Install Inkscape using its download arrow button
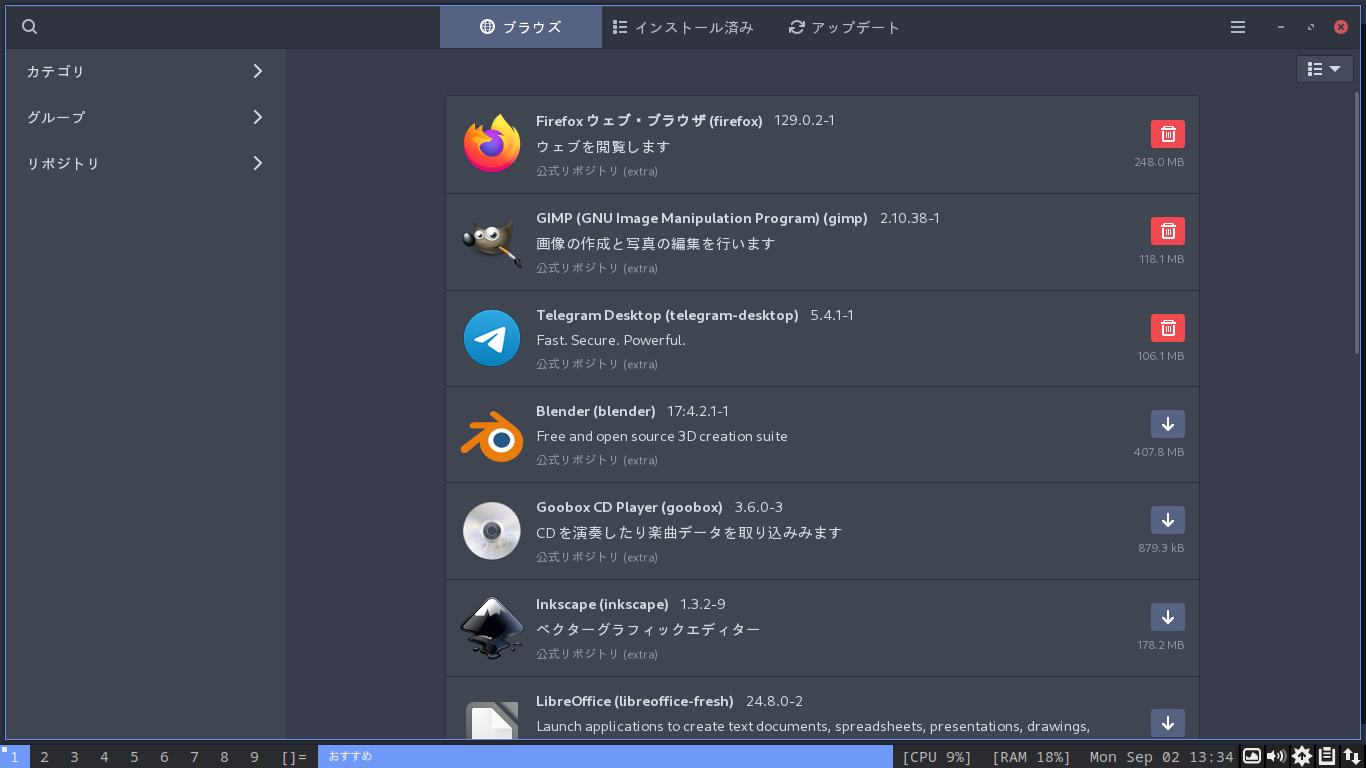Image resolution: width=1366 pixels, height=768 pixels. pos(1168,617)
